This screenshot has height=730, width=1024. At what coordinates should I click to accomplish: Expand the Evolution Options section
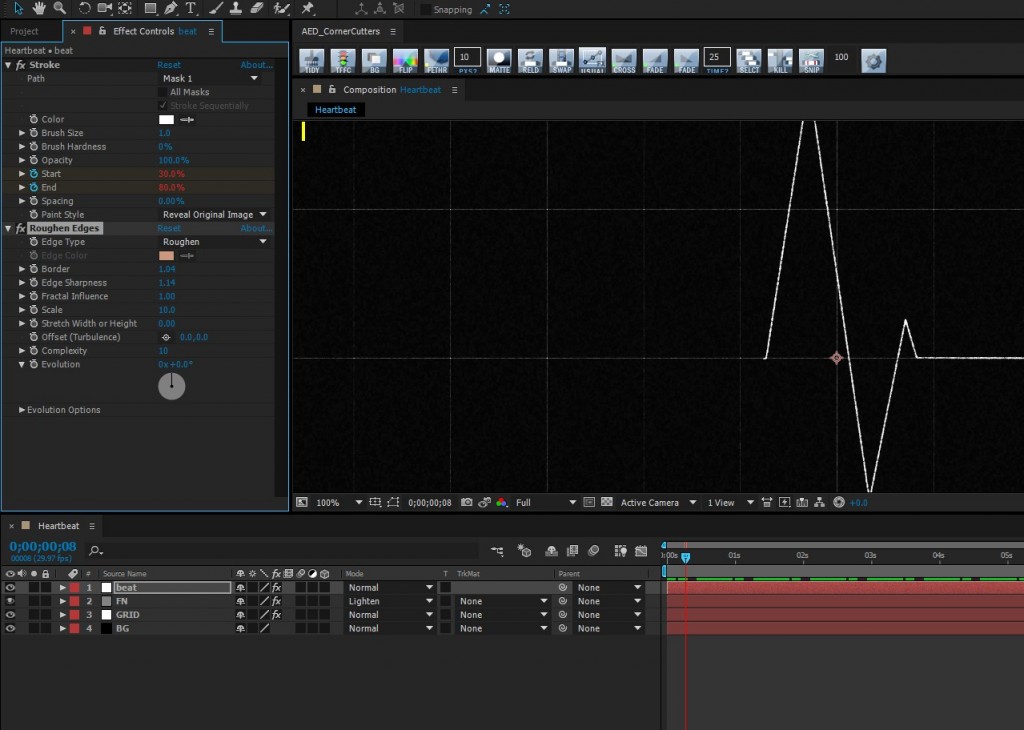pos(23,410)
